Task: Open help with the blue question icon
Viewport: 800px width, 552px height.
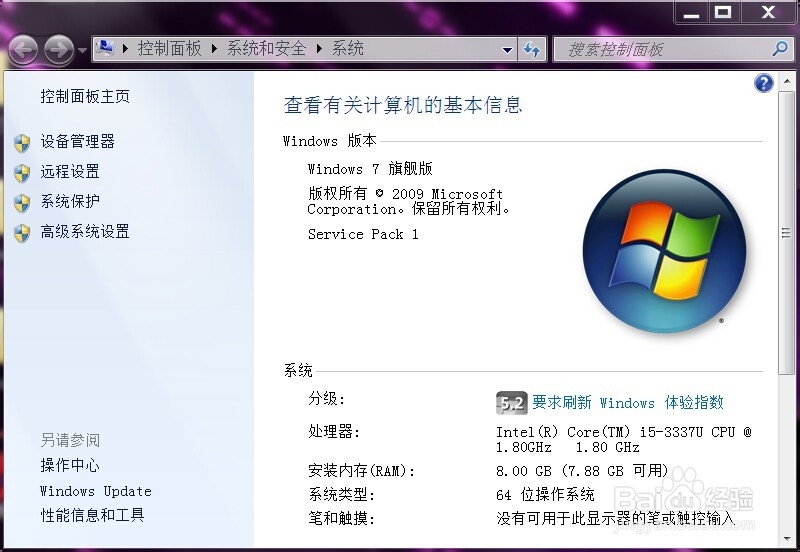Action: click(x=763, y=83)
